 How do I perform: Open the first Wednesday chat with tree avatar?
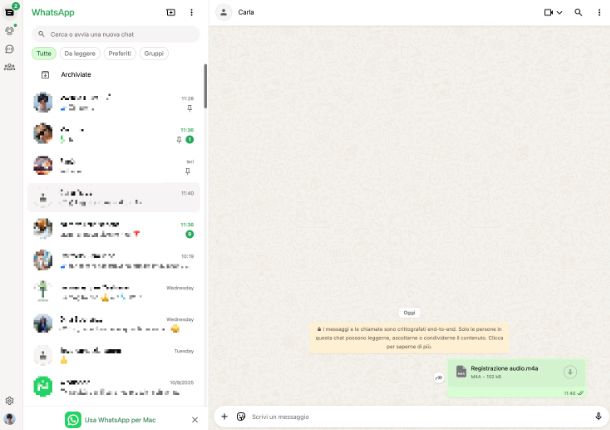[x=114, y=292]
